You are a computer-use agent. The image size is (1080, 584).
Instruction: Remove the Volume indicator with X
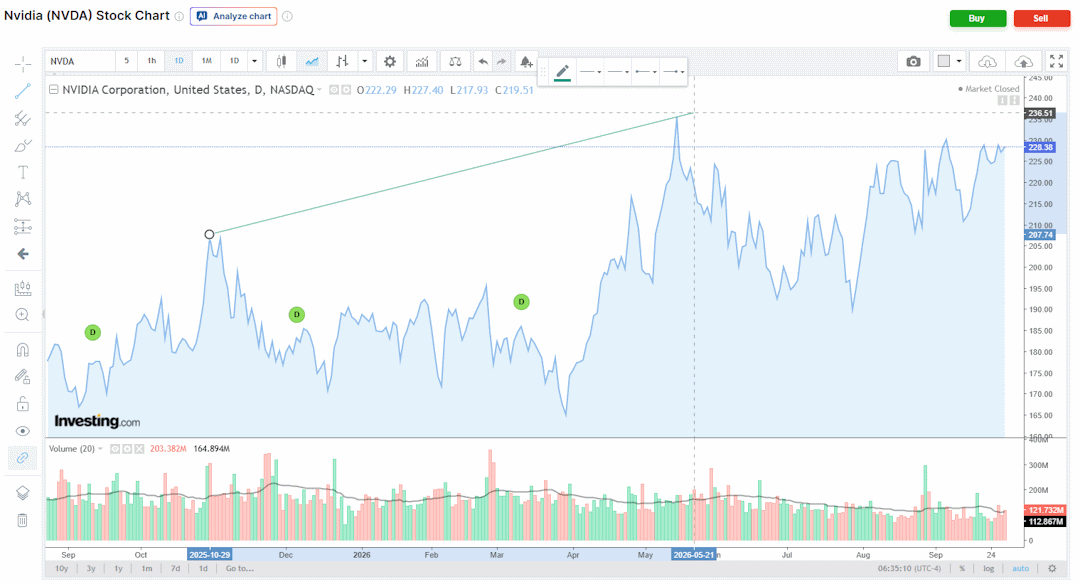(139, 448)
